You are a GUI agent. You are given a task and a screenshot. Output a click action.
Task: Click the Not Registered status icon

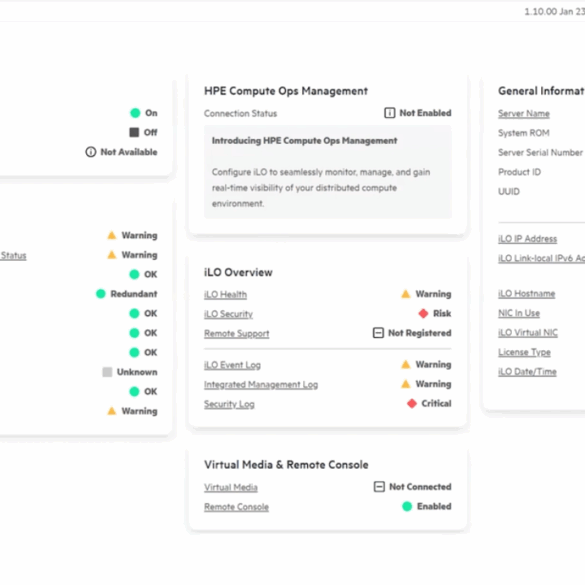[378, 333]
